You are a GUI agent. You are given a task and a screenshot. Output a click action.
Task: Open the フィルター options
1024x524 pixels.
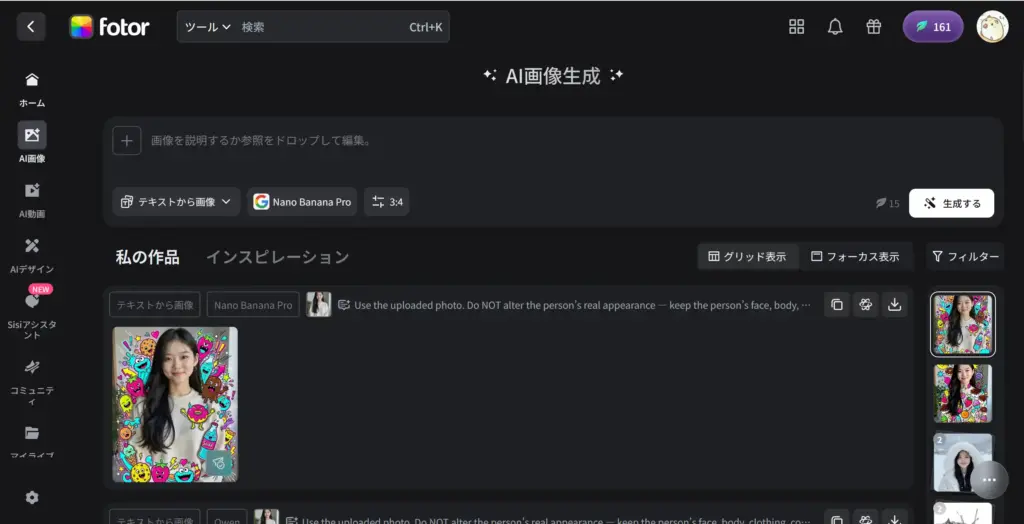coord(965,256)
